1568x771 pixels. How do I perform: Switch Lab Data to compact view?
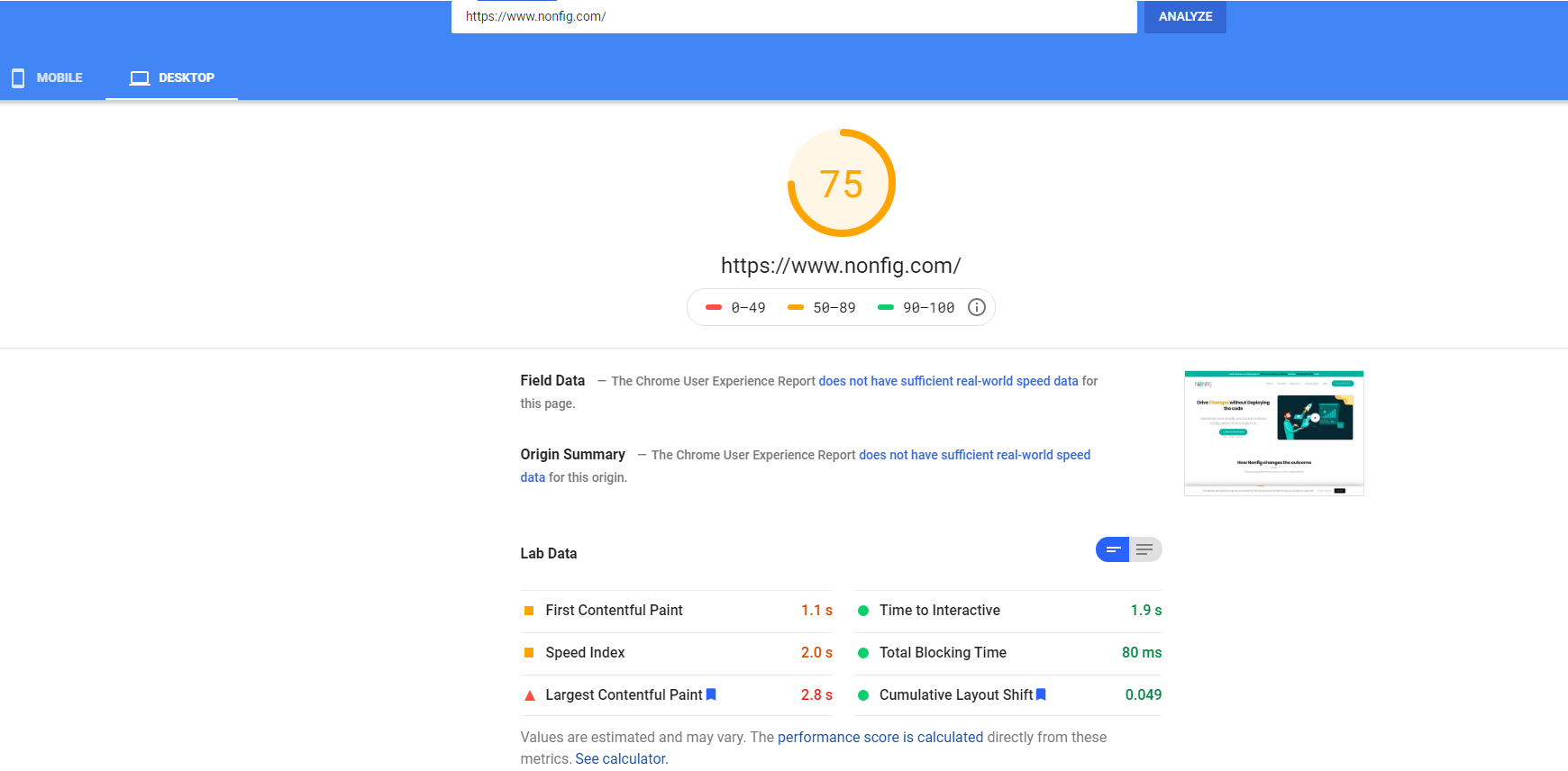click(1113, 549)
